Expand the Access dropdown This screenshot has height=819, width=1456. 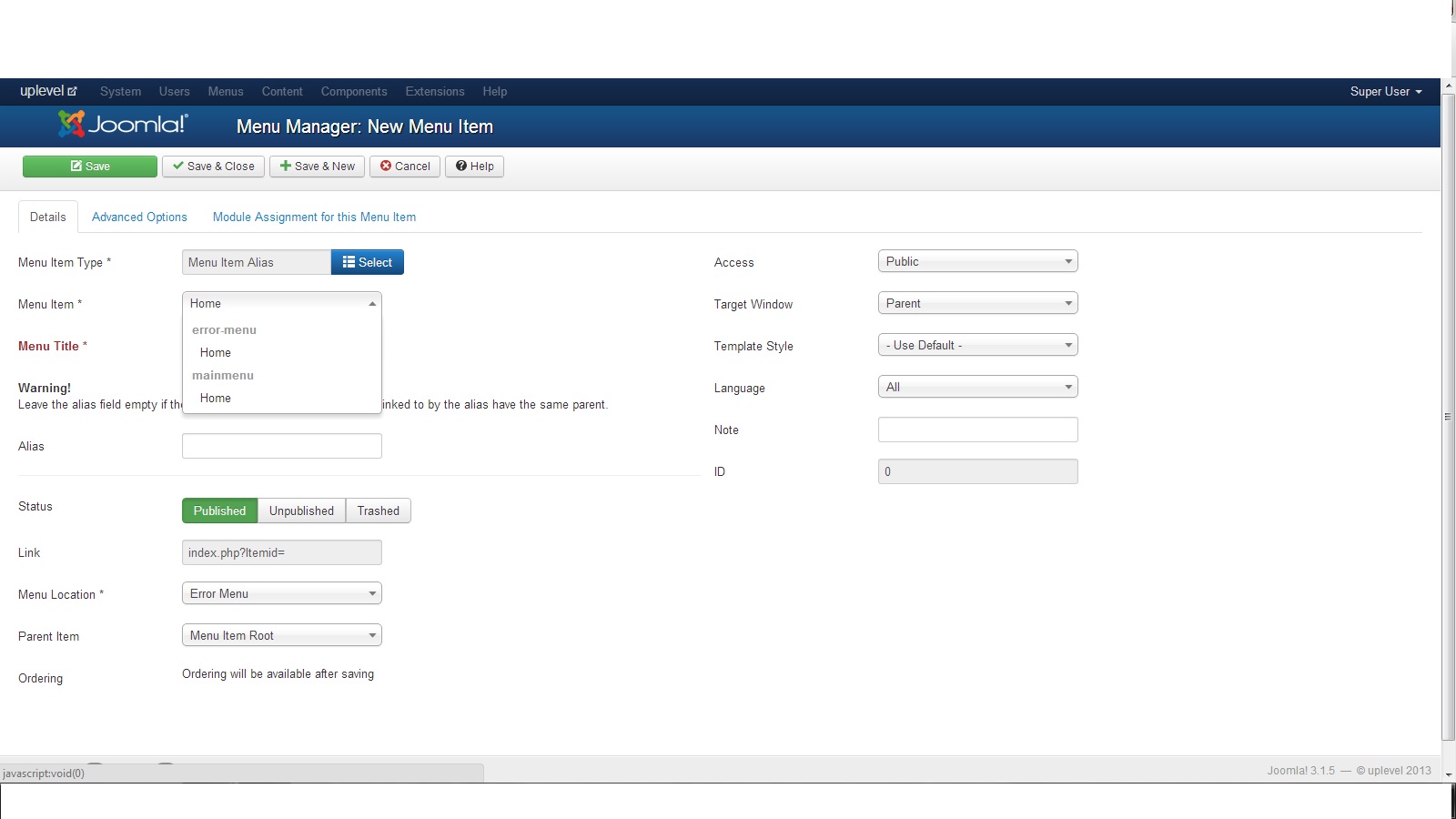point(977,261)
